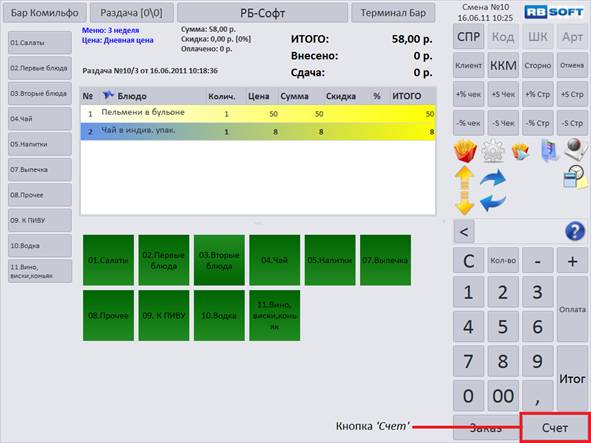Image resolution: width=591 pixels, height=443 pixels.
Task: Select 03.Вторые блюда in the left sidebar
Action: [x=40, y=93]
